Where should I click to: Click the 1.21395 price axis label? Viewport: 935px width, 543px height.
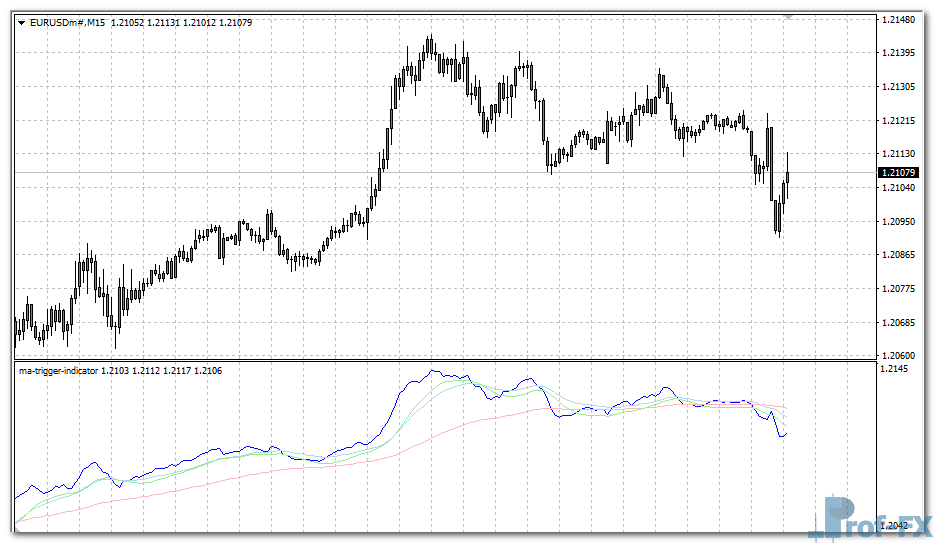click(900, 53)
